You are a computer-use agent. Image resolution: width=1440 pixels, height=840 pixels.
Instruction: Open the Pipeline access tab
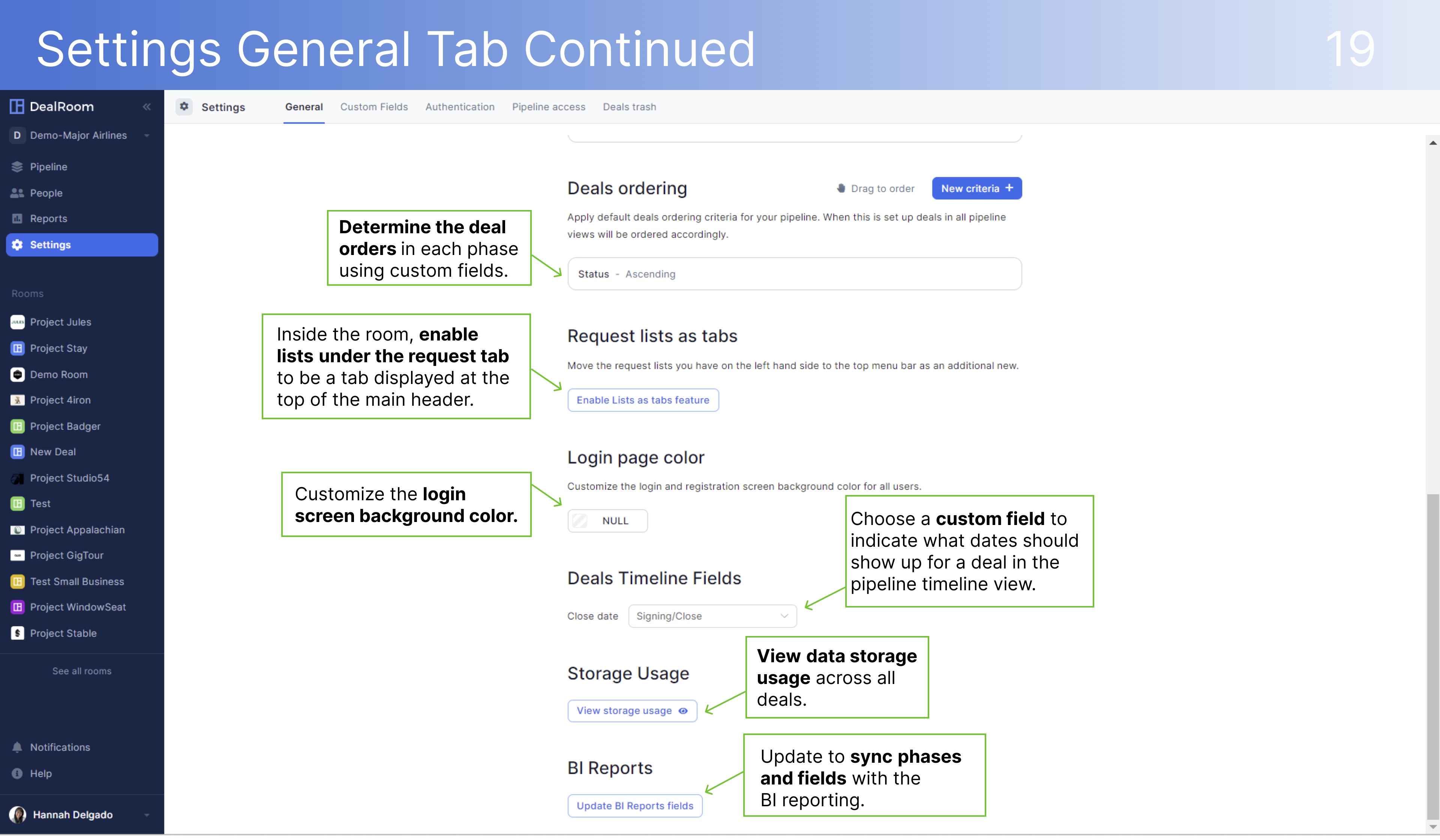[549, 107]
